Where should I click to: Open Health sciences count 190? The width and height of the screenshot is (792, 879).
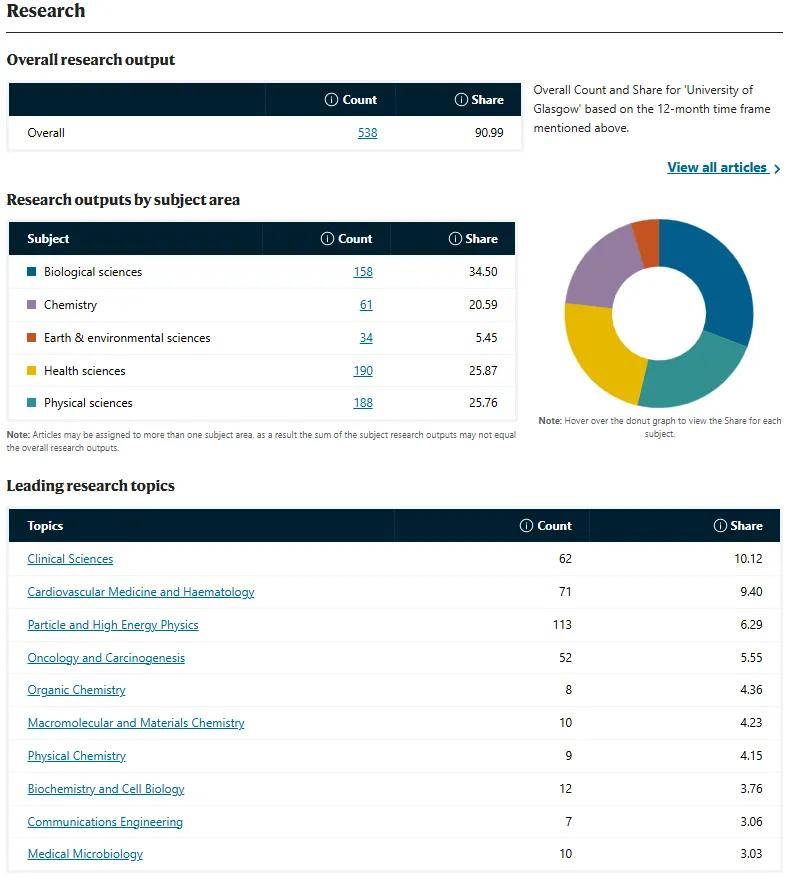click(362, 371)
